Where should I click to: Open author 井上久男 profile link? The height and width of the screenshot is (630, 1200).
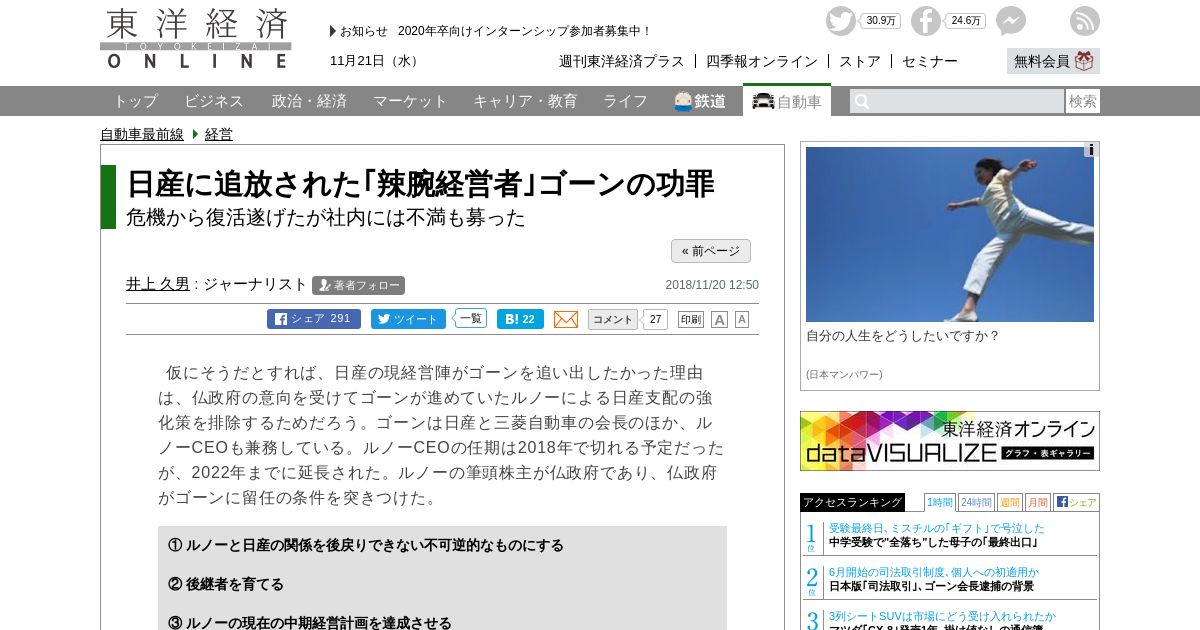tap(158, 284)
